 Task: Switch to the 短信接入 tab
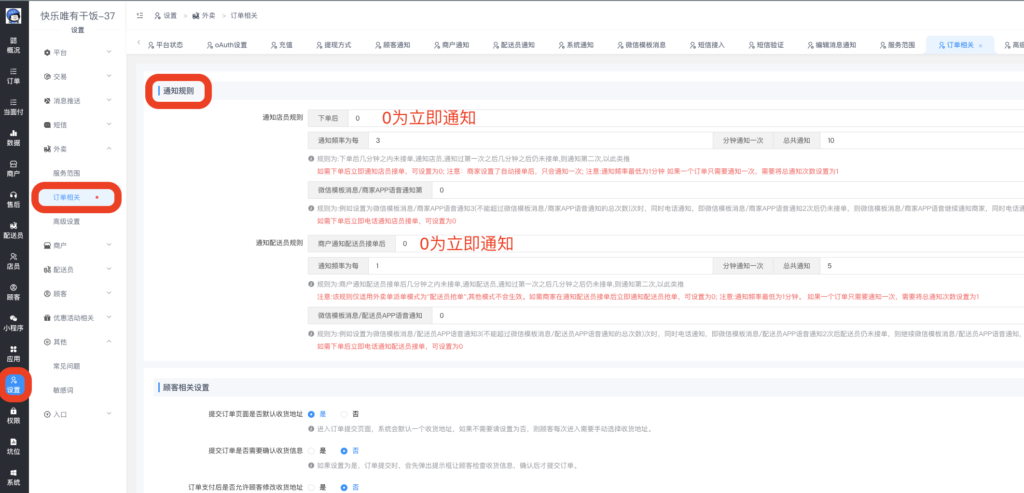click(x=707, y=45)
